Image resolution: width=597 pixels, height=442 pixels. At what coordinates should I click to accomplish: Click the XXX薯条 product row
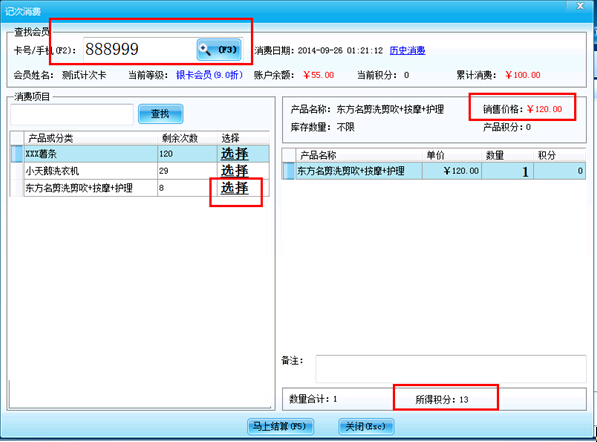(140, 154)
